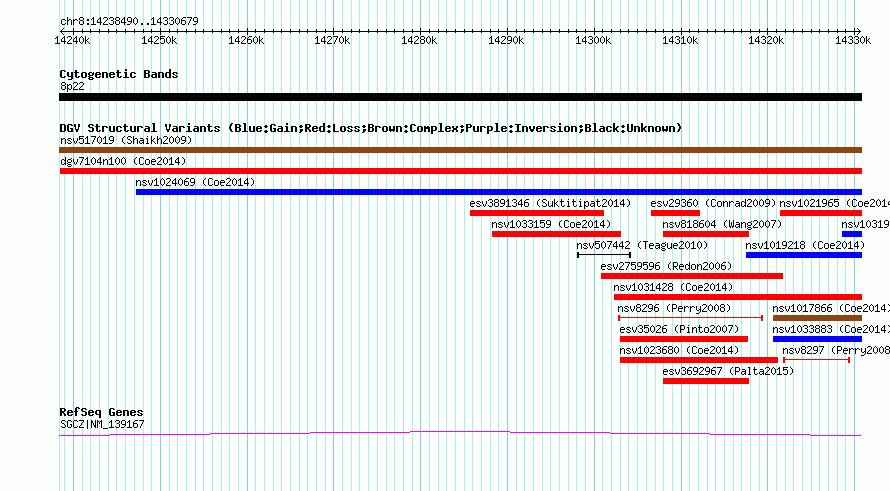Image resolution: width=890 pixels, height=491 pixels.
Task: Click the esv3891346 (Suktitipat2014) label
Action: click(550, 203)
